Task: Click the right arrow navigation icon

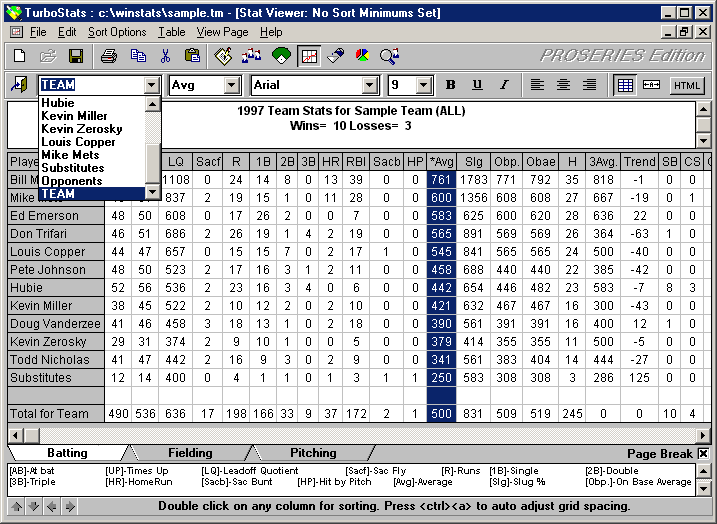Action: [70, 507]
